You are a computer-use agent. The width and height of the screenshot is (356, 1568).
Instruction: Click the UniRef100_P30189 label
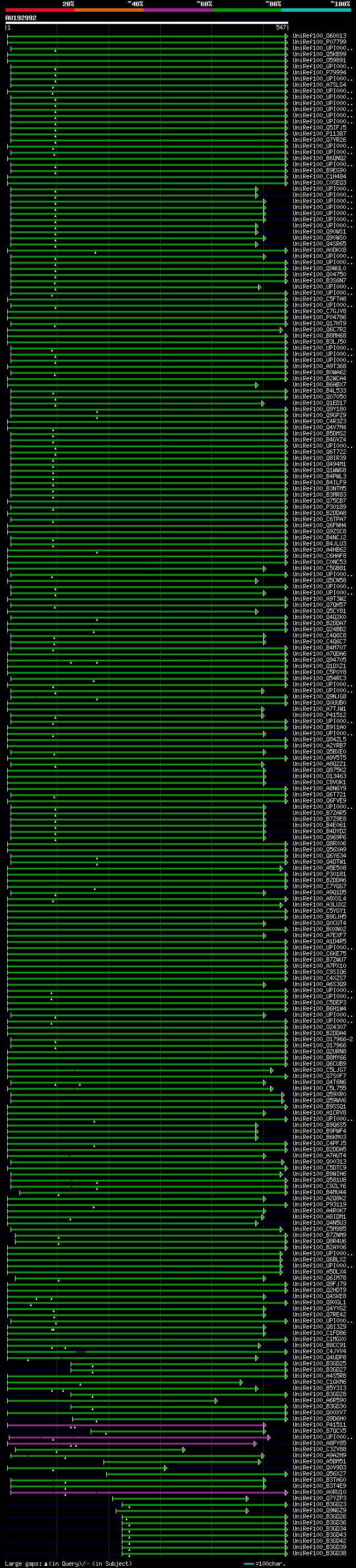pos(319,507)
